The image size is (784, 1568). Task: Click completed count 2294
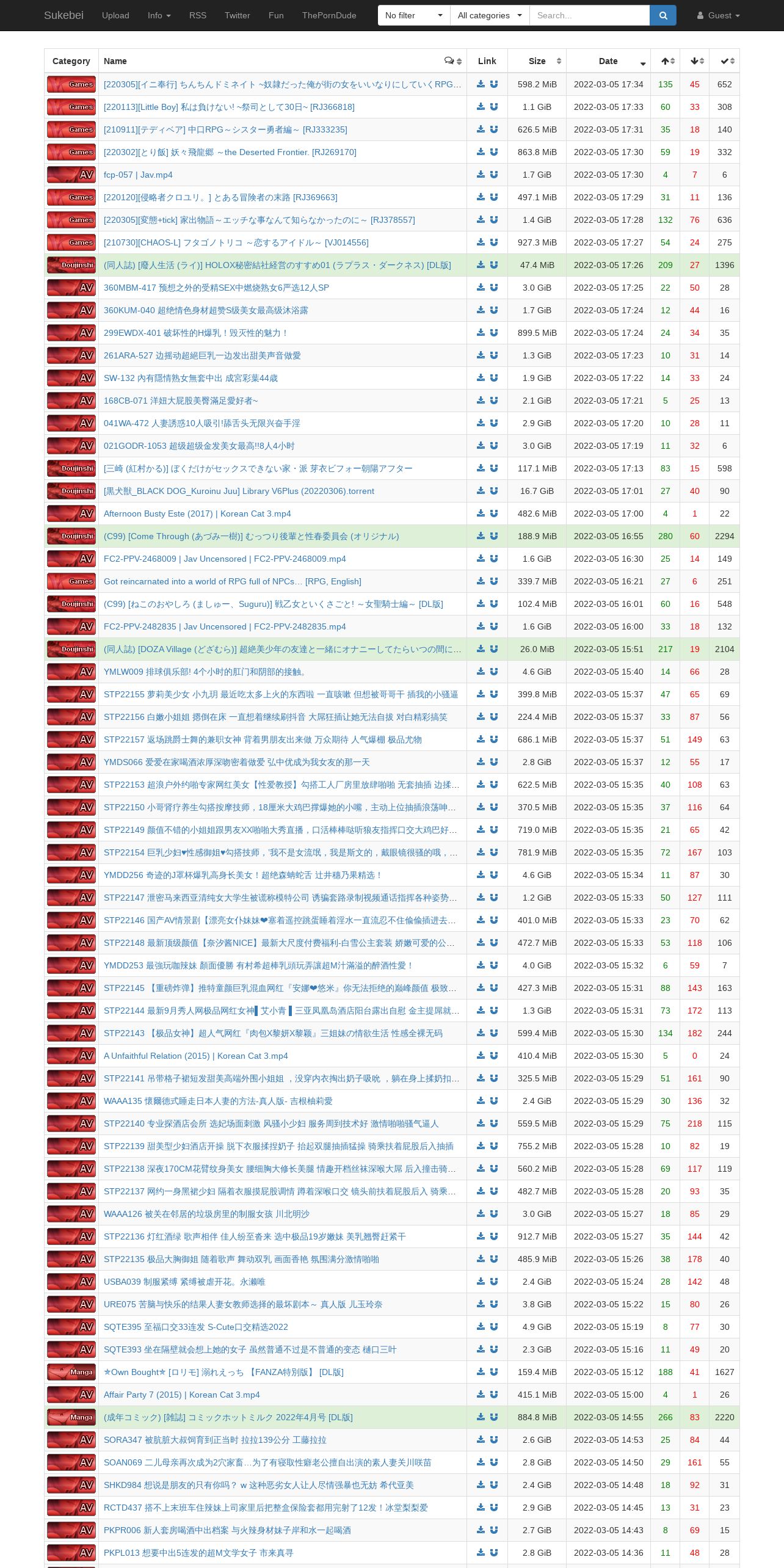pos(725,536)
